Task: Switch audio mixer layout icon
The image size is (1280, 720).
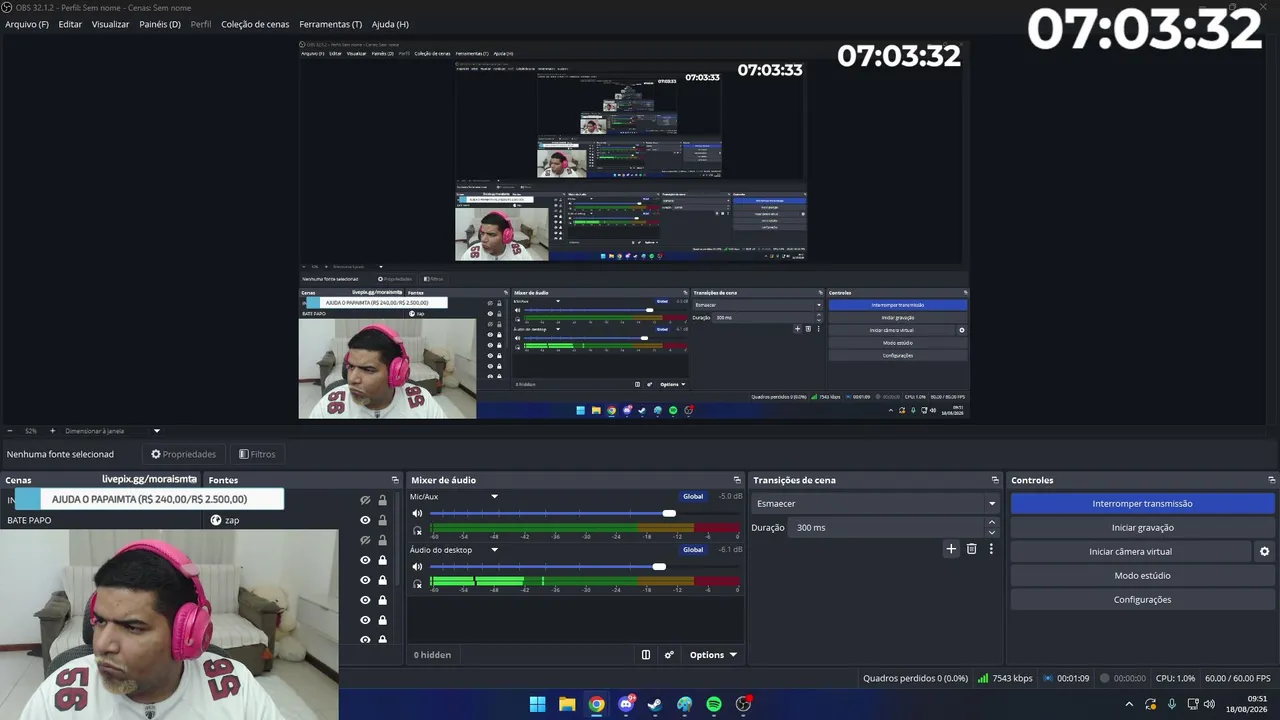Action: click(x=646, y=655)
